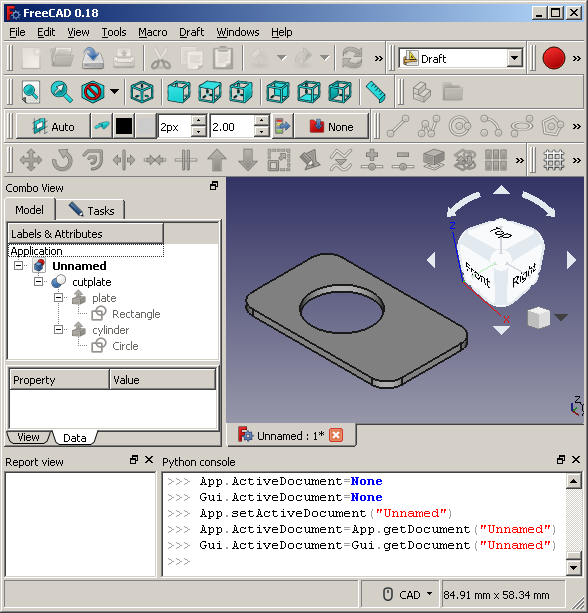
Task: Close the Report view panel
Action: (149, 459)
